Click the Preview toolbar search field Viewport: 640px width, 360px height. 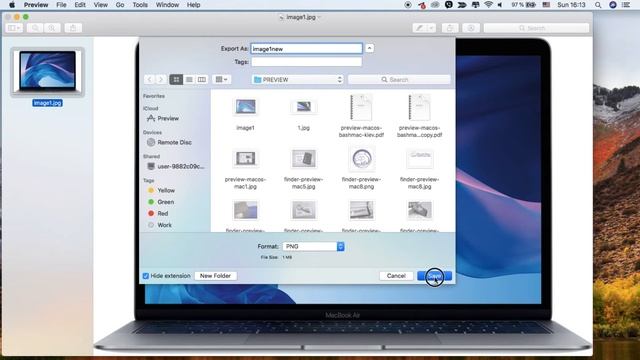click(536, 28)
